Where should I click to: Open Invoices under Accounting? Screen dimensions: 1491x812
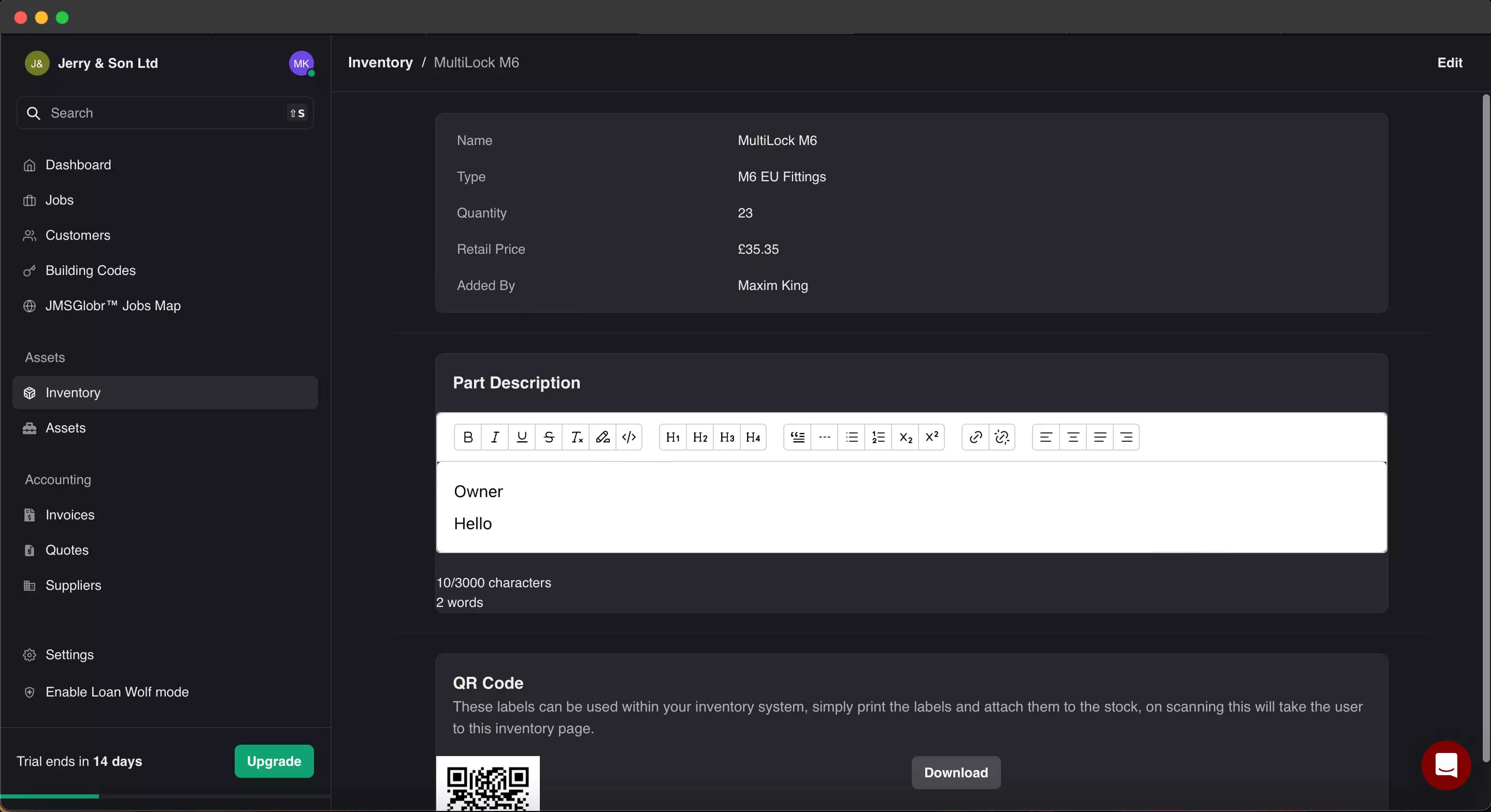[x=165, y=515]
